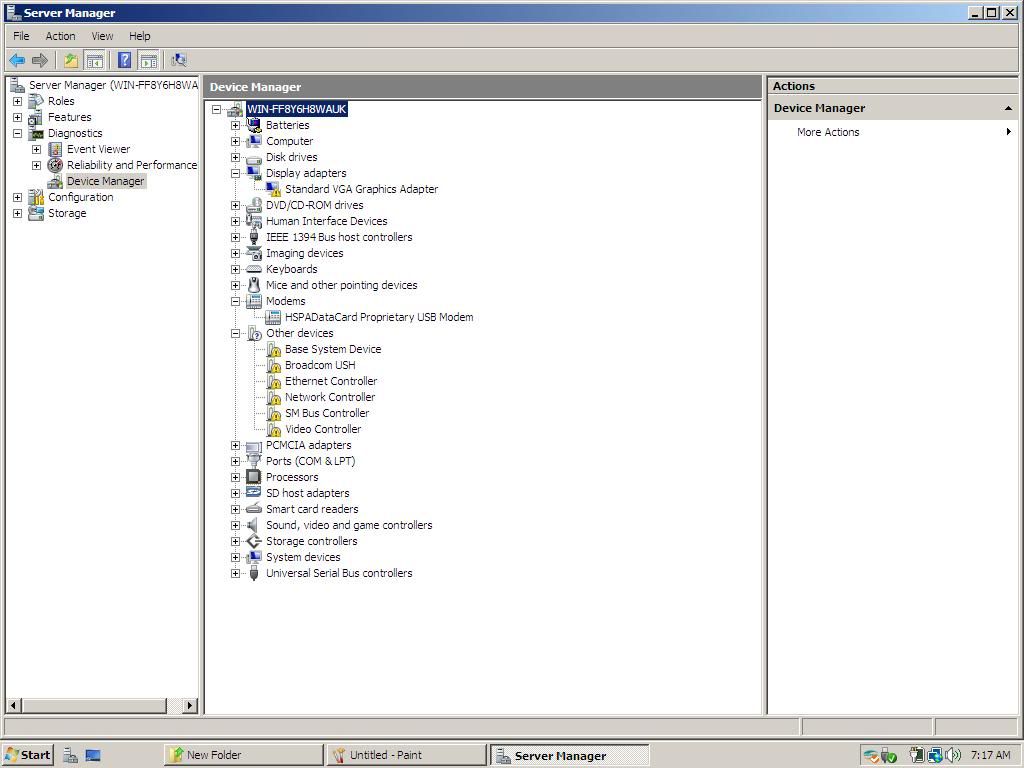Click the Processors chip icon
The image size is (1024, 768).
[254, 477]
